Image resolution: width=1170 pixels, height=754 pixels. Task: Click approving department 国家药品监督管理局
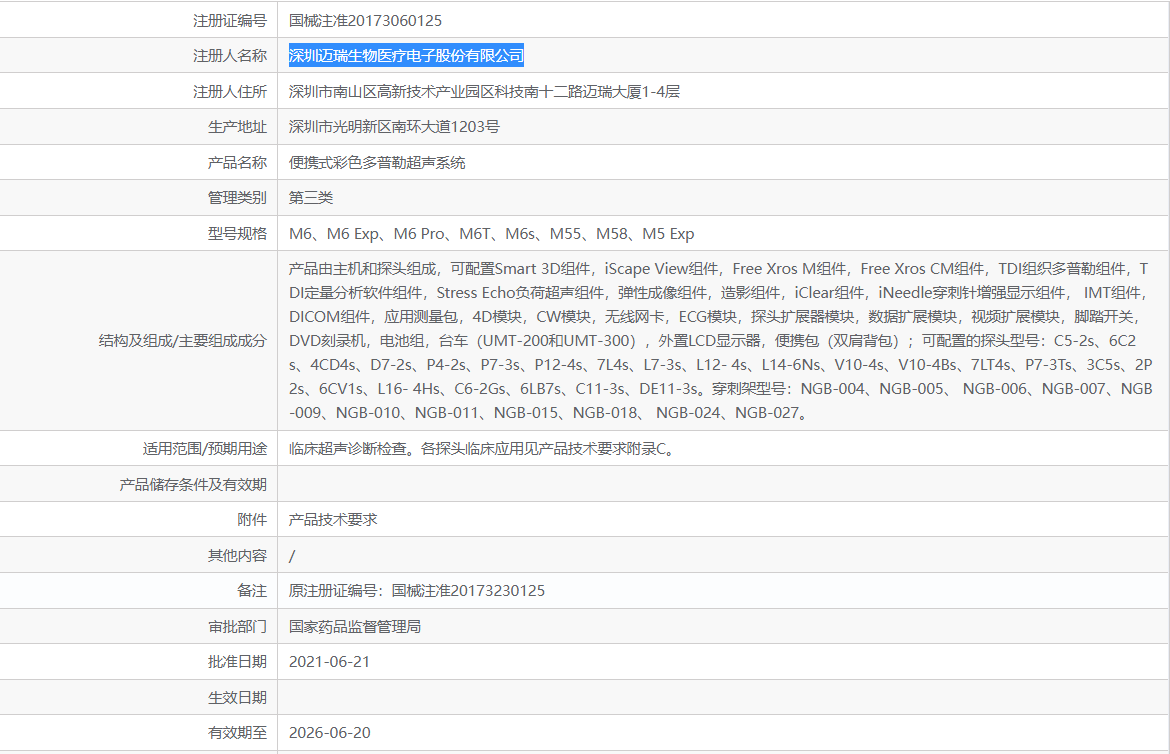pyautogui.click(x=354, y=627)
